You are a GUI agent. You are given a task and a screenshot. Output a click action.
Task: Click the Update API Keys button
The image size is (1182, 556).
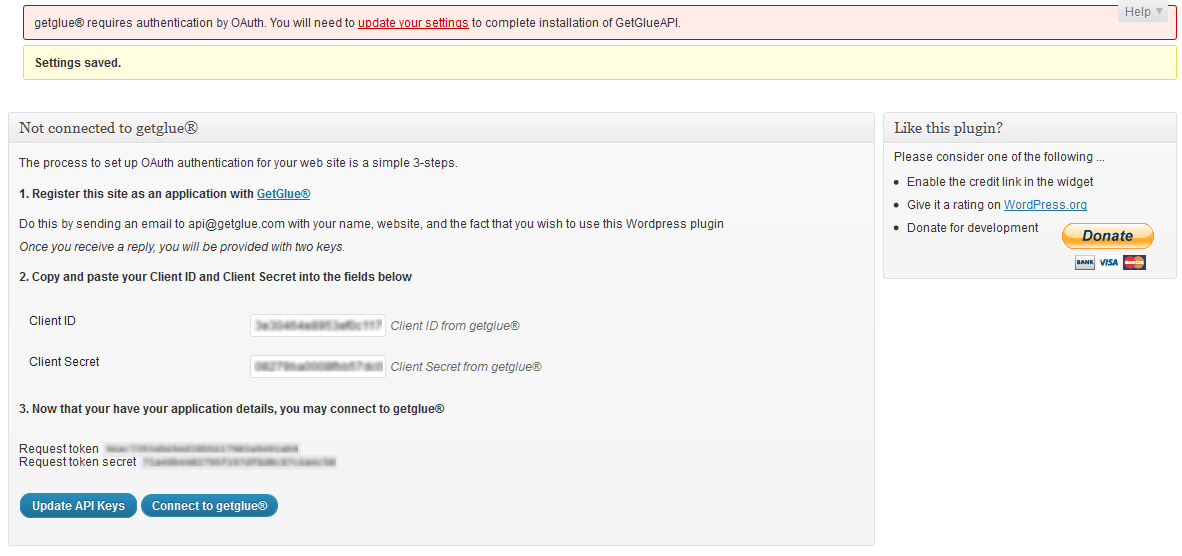click(x=78, y=506)
